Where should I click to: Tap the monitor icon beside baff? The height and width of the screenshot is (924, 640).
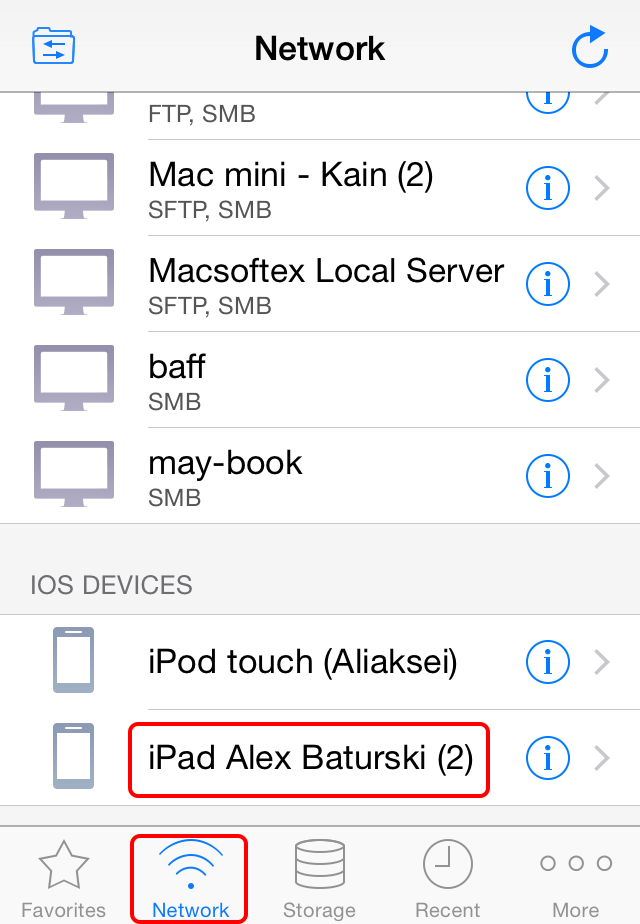coord(74,379)
